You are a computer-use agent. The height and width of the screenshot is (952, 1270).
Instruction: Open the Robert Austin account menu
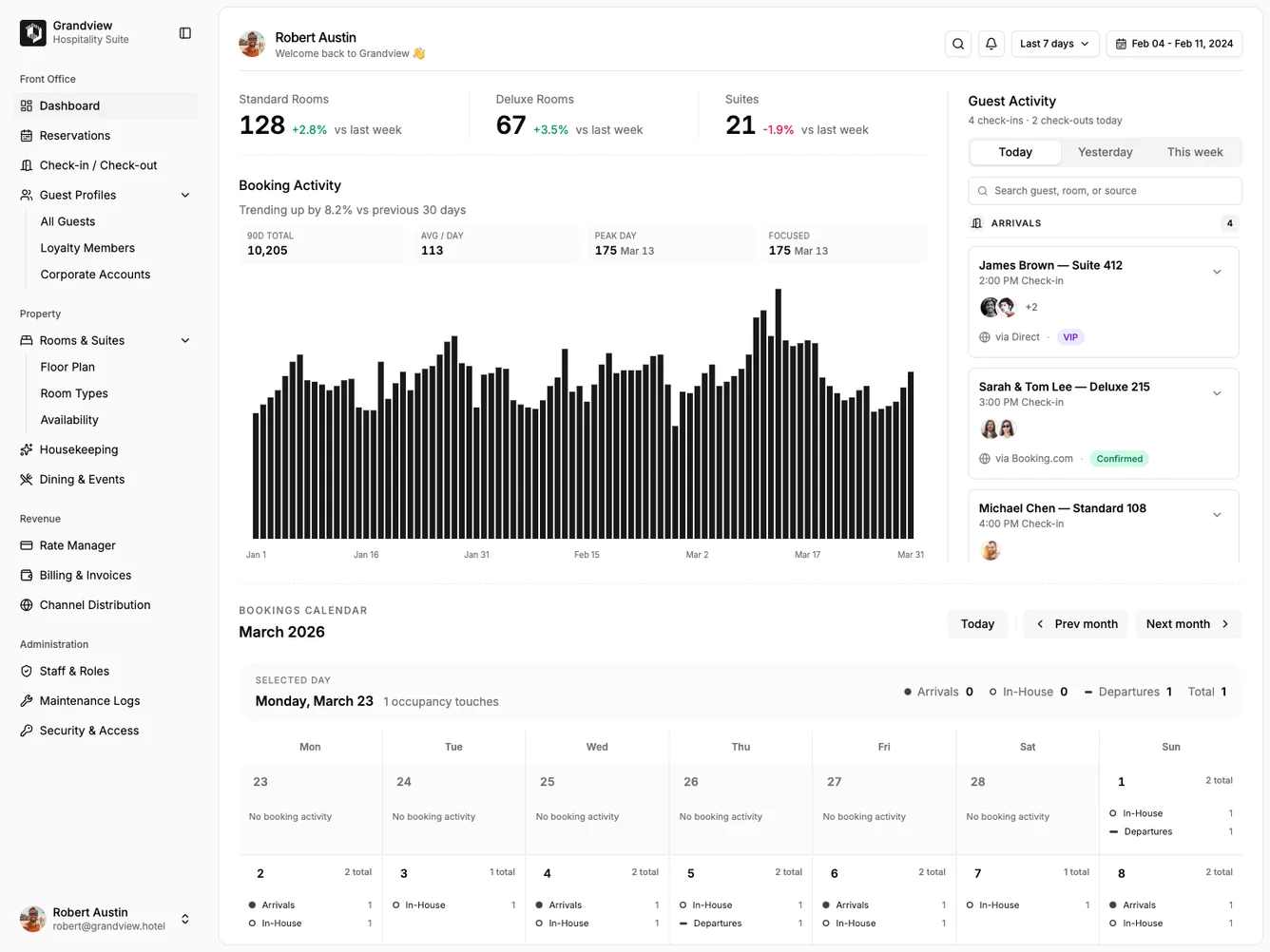click(x=105, y=918)
